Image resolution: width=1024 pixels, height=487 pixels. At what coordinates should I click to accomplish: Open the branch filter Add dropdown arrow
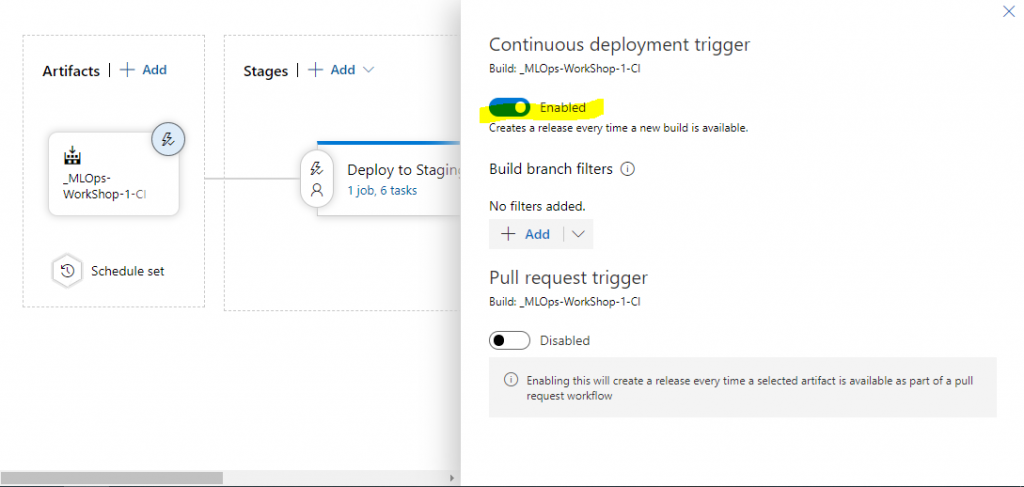pyautogui.click(x=578, y=234)
